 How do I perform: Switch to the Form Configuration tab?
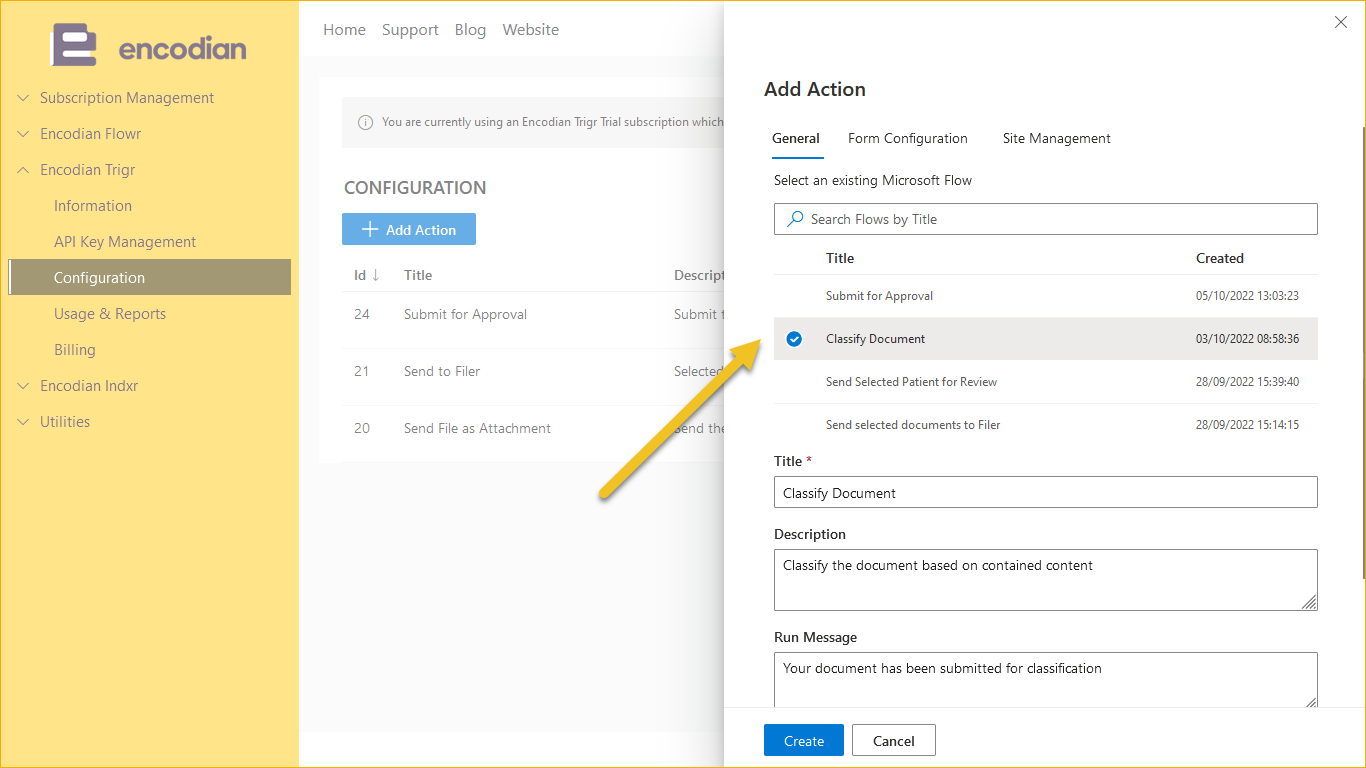pyautogui.click(x=907, y=139)
